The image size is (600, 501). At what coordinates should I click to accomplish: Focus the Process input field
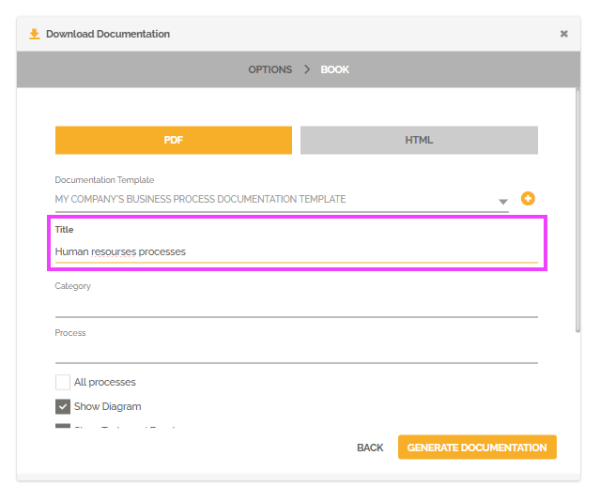[296, 352]
